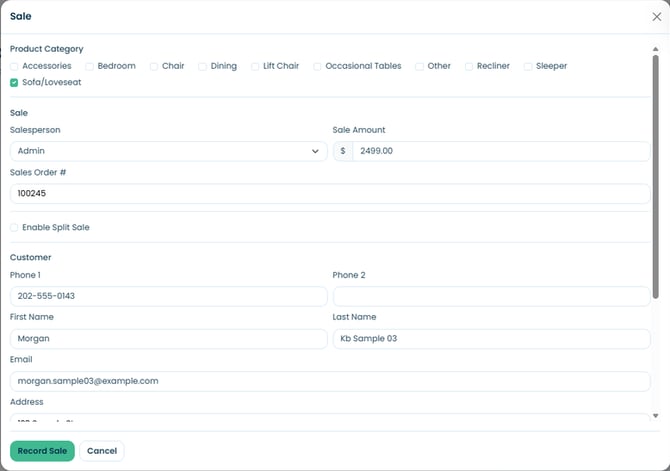Image resolution: width=670 pixels, height=471 pixels.
Task: Click the Cancel button
Action: [102, 451]
